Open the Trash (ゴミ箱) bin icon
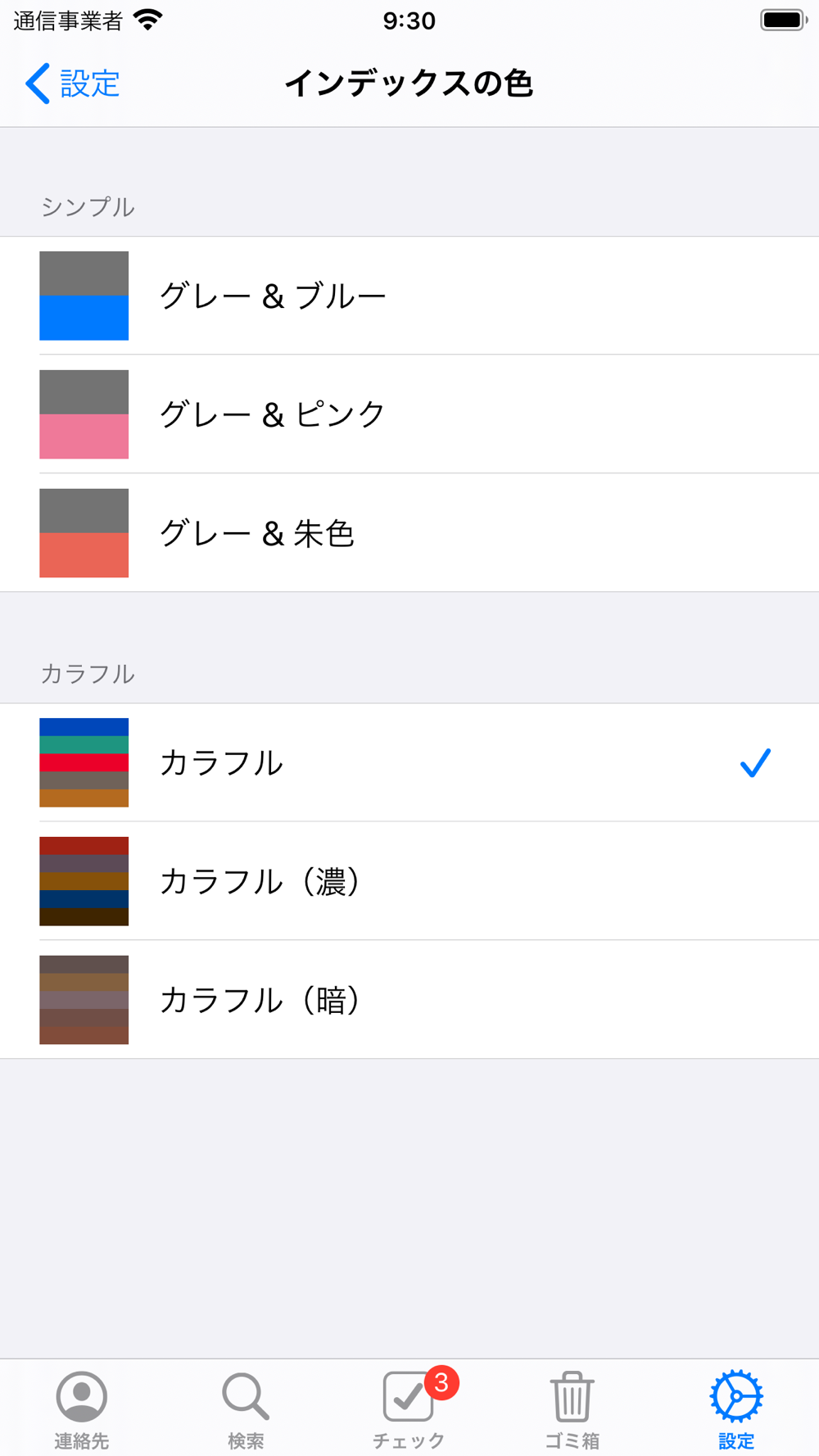 coord(572,1396)
